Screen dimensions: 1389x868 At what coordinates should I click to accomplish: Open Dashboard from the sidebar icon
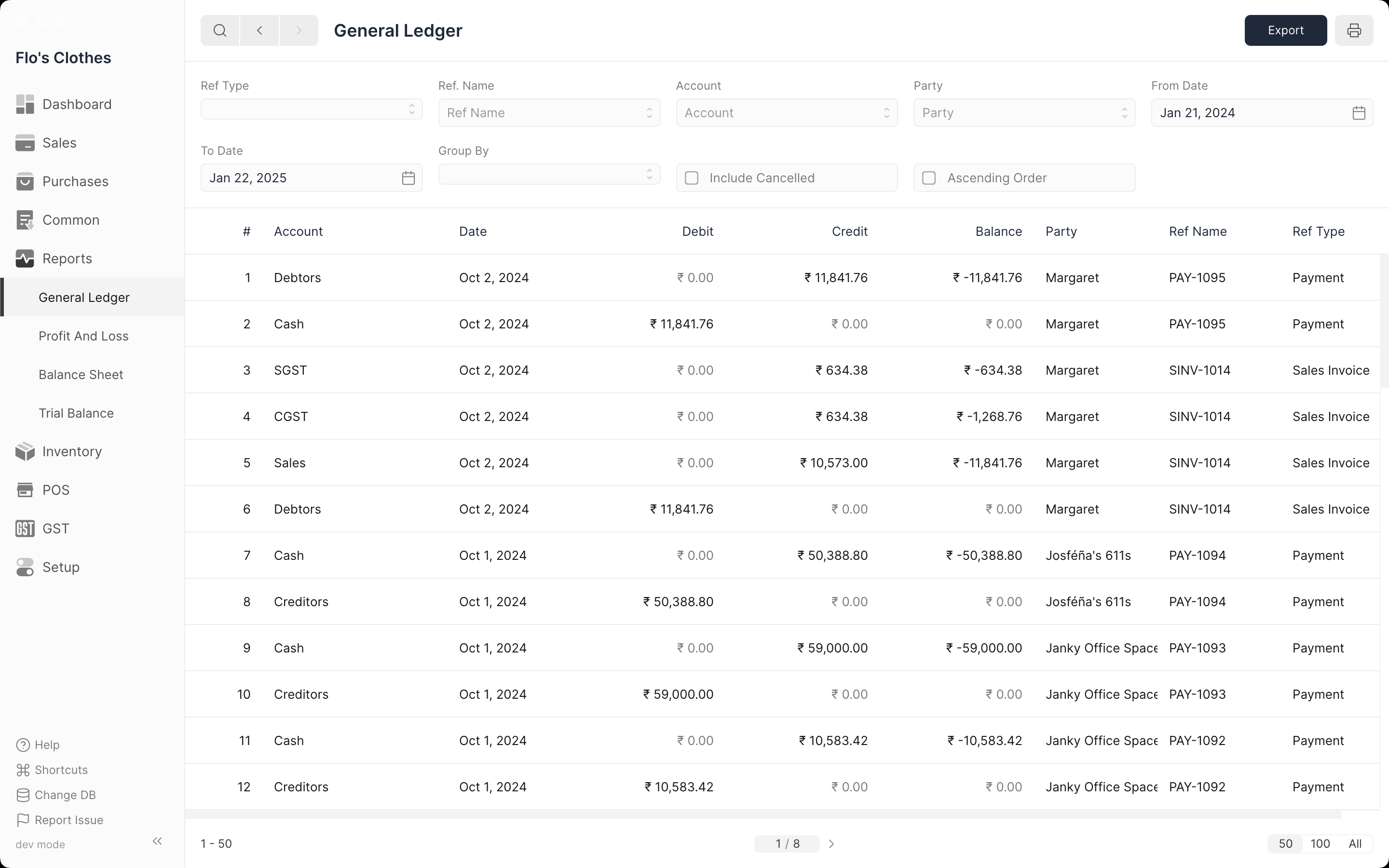click(x=25, y=105)
